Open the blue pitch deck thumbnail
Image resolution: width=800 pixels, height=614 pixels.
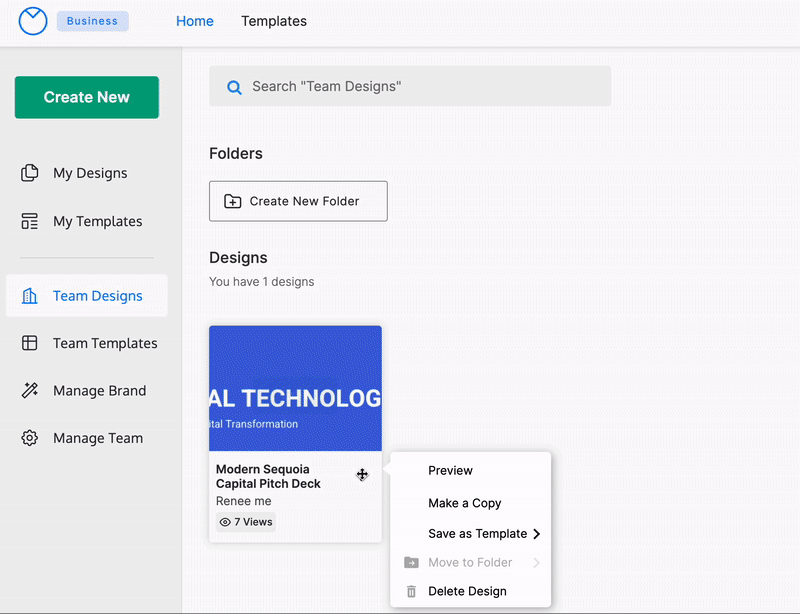point(295,388)
